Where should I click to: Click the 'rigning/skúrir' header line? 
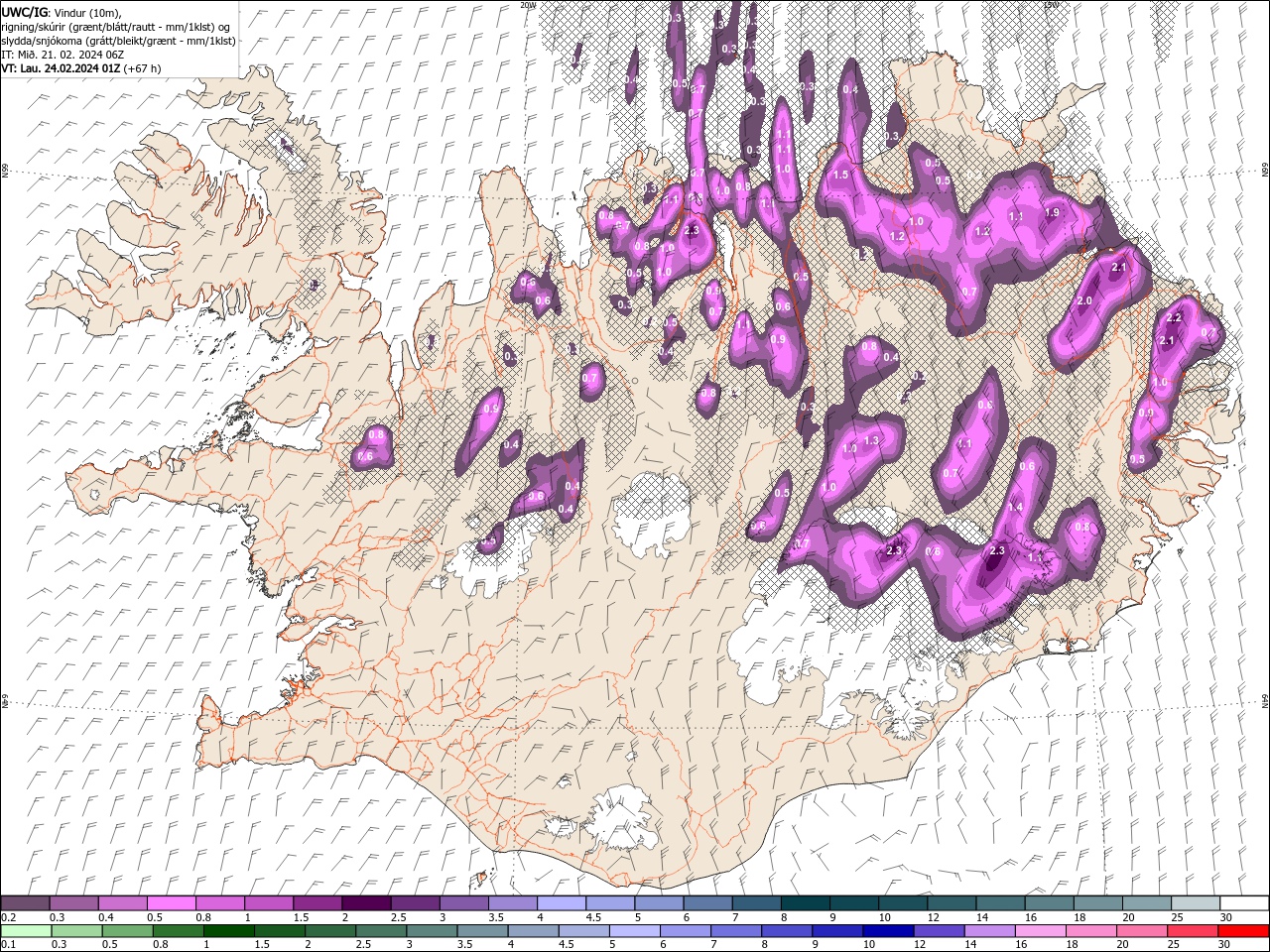coord(116,27)
